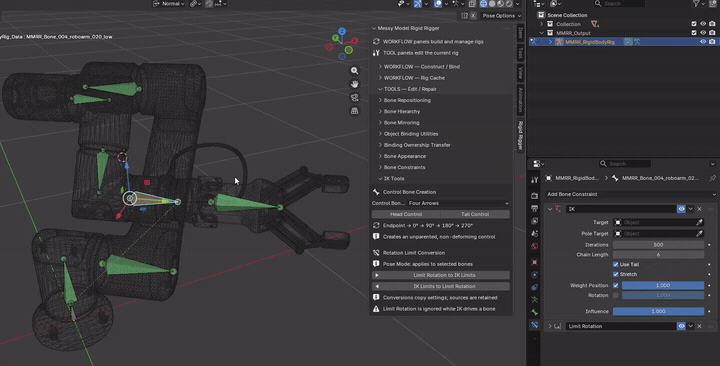Hide Collection with its outliner eye icon
This screenshot has height=366, width=720.
[703, 24]
